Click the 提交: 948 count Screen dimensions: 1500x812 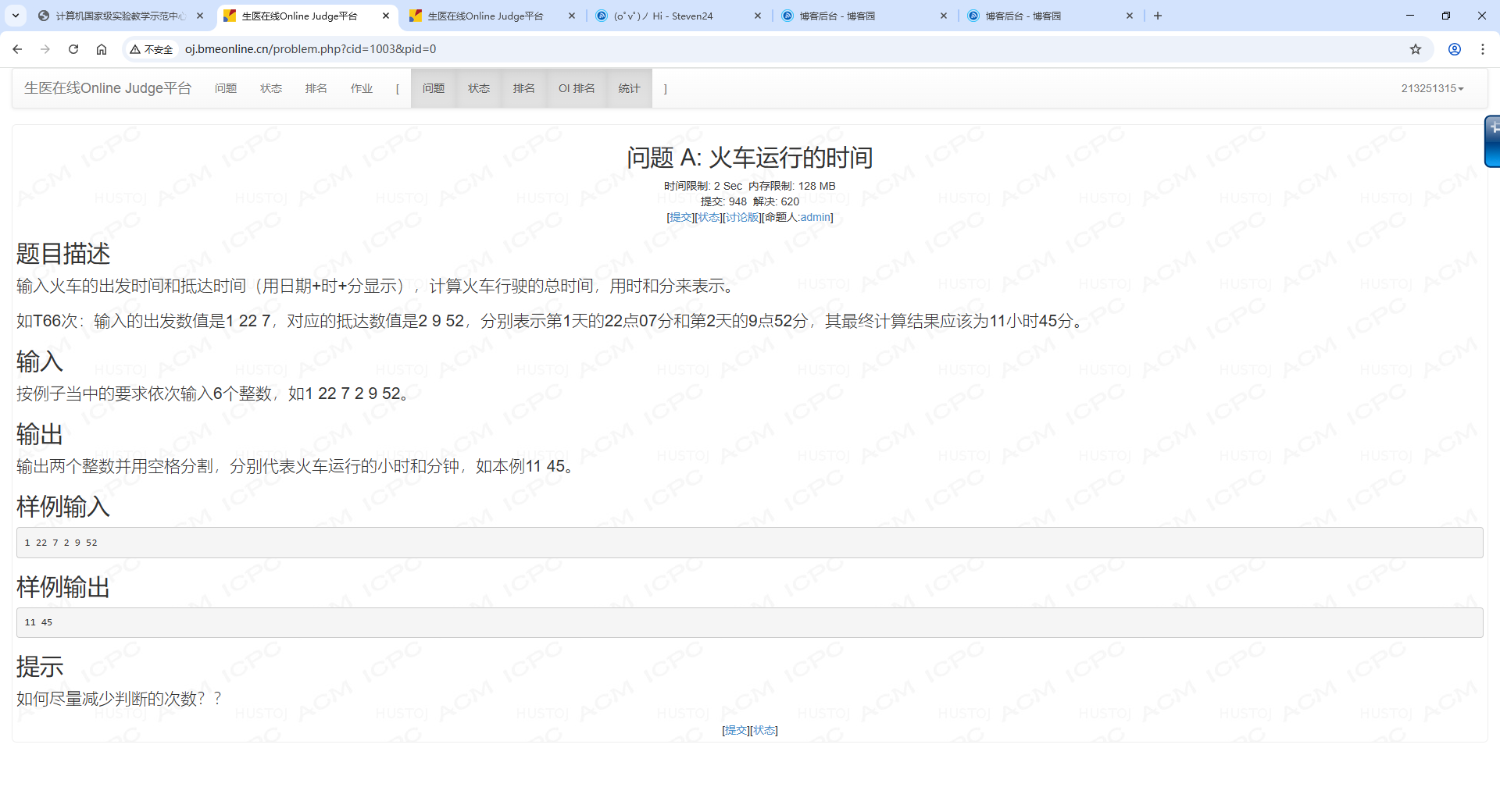tap(723, 201)
